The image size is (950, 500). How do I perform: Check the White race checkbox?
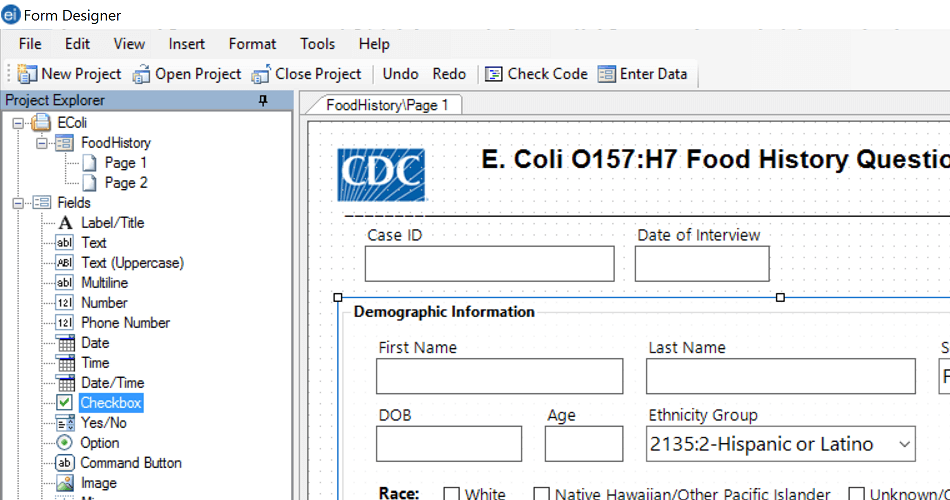coord(451,494)
